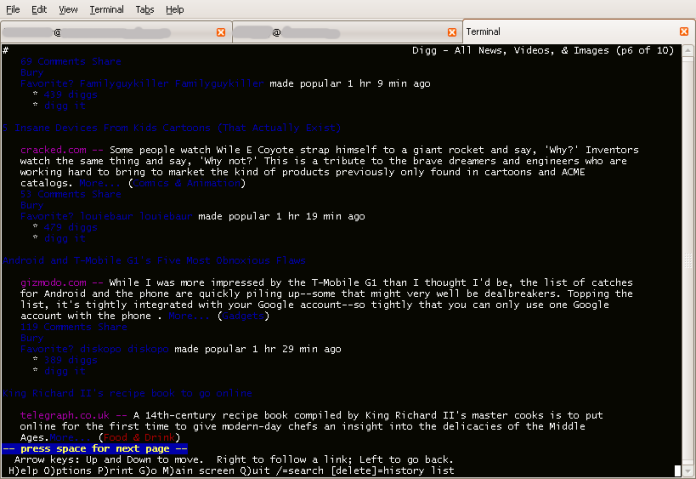Viewport: 696px width, 479px height.
Task: Click the '389 diggs' link
Action: (71, 360)
